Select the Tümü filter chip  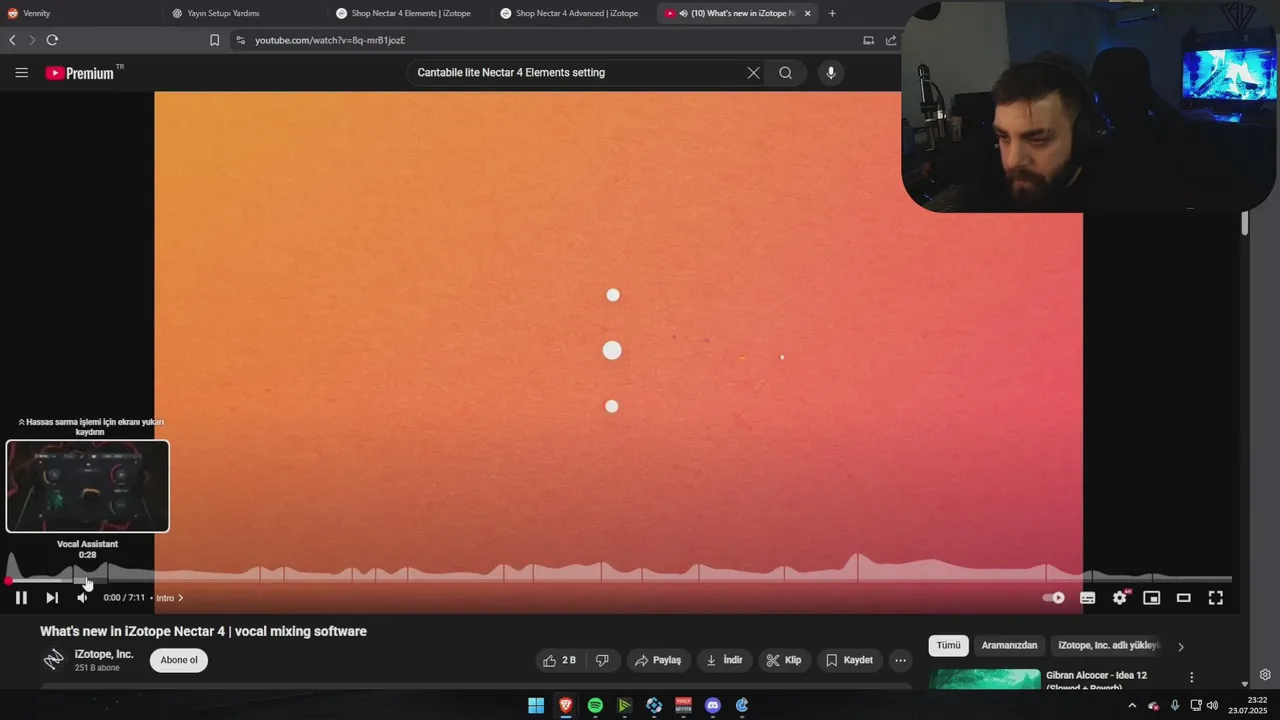(x=948, y=646)
